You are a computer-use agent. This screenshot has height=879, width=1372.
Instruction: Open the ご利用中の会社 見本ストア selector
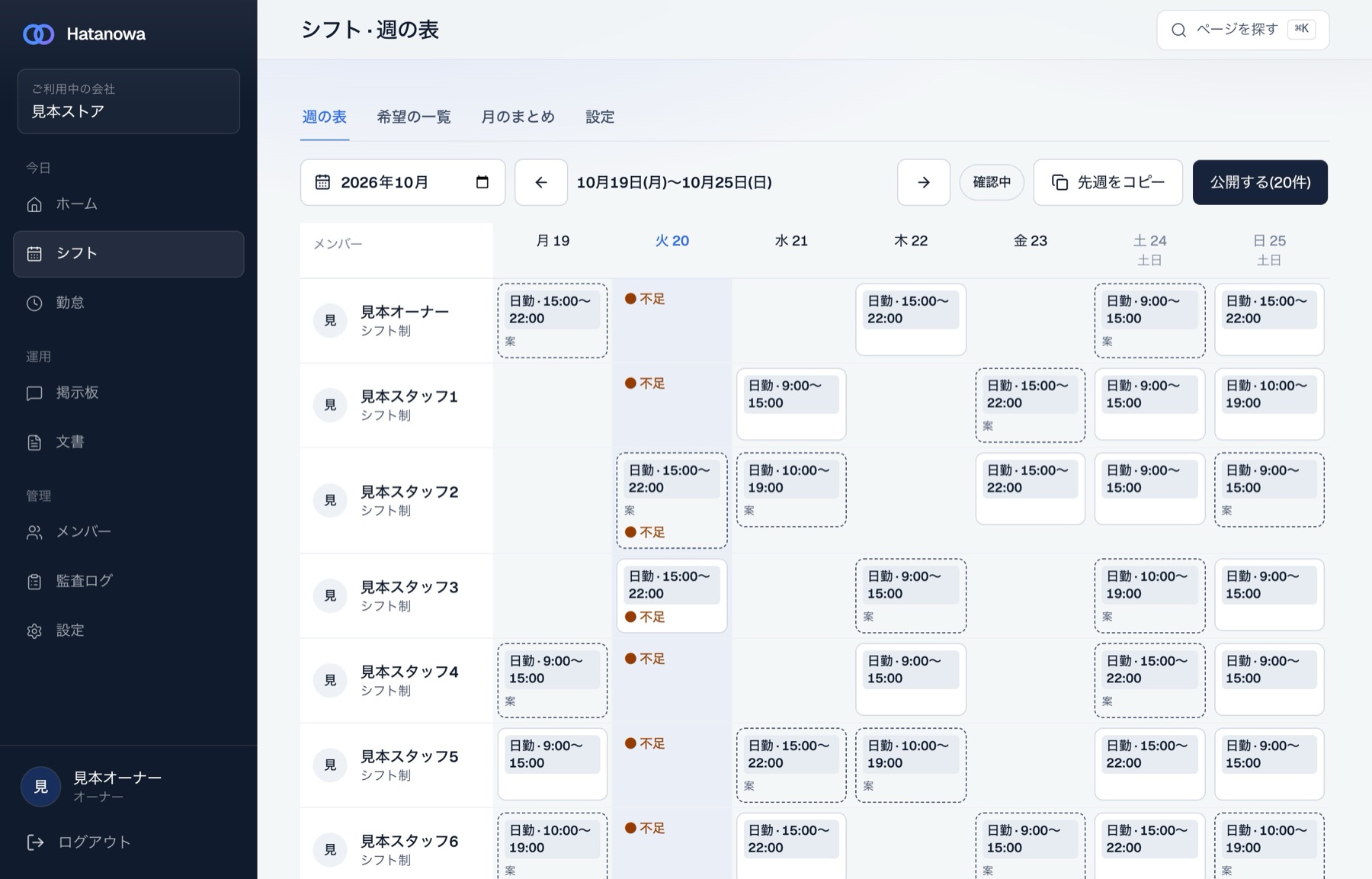point(129,101)
